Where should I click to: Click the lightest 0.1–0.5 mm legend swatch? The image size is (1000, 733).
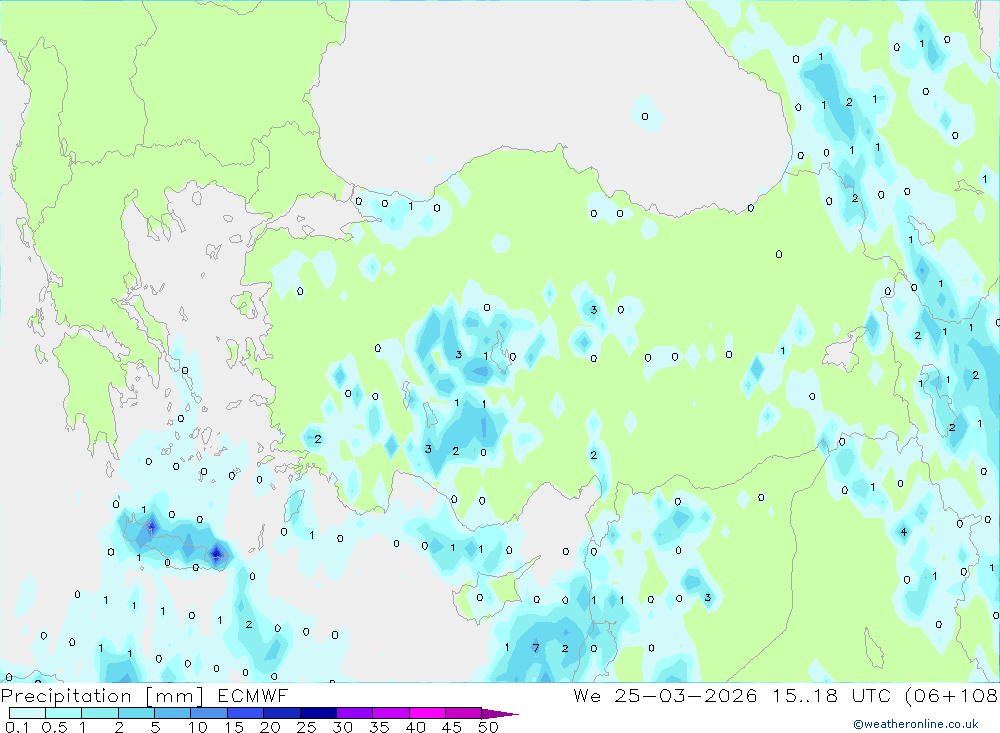(x=27, y=713)
